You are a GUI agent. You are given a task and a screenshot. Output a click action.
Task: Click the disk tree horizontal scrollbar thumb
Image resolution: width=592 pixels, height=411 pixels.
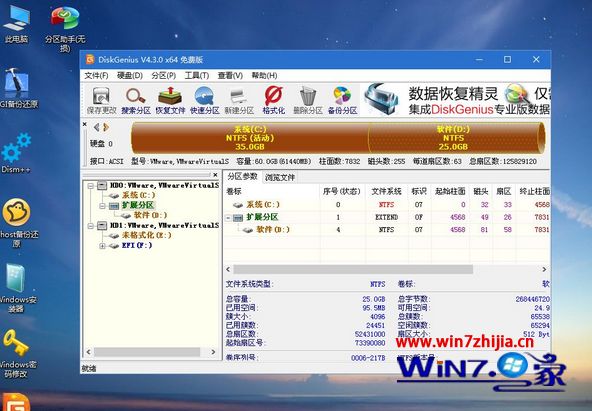(x=147, y=352)
